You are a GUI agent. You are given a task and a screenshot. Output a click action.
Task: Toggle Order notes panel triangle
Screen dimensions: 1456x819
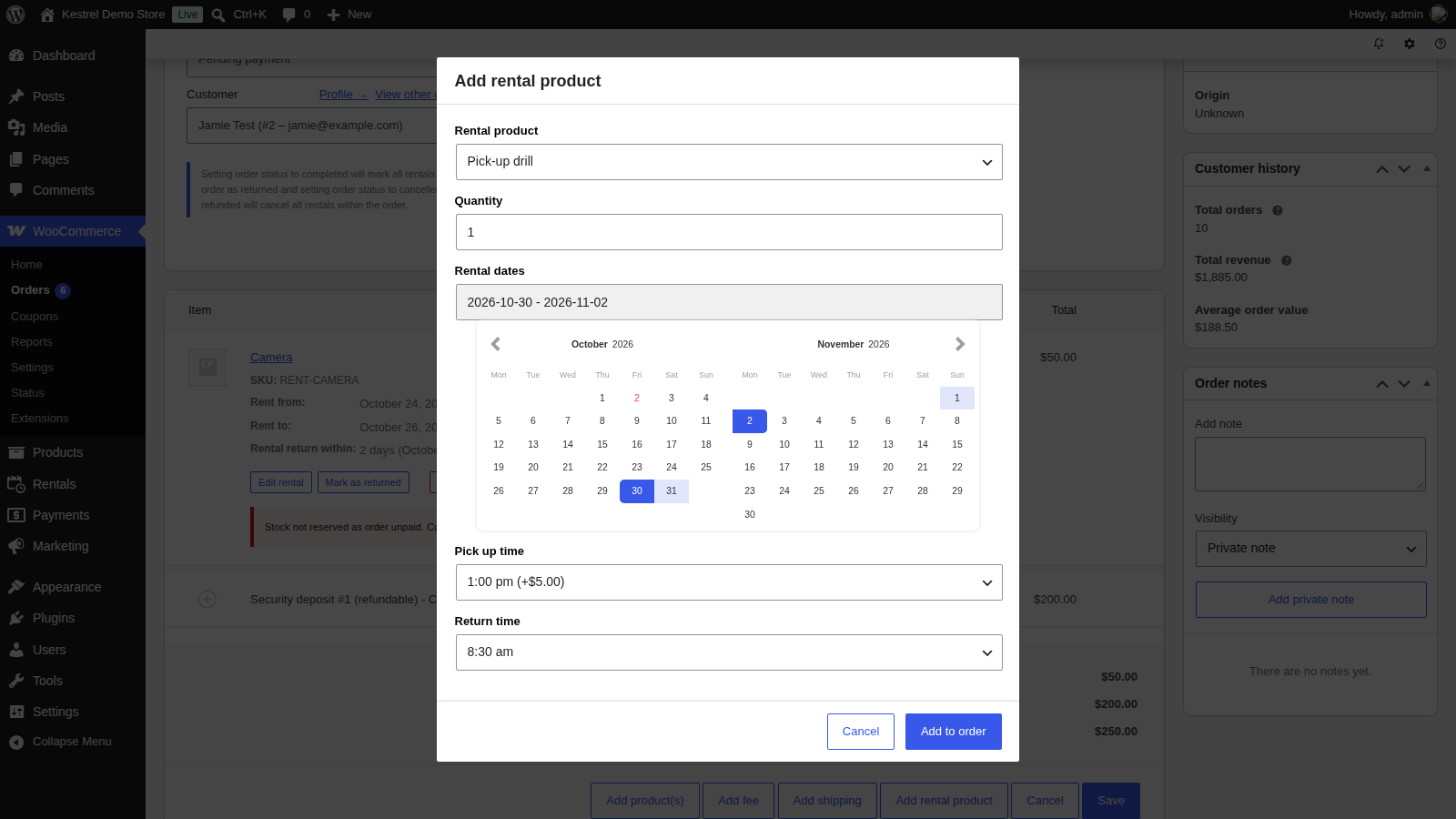click(1427, 383)
